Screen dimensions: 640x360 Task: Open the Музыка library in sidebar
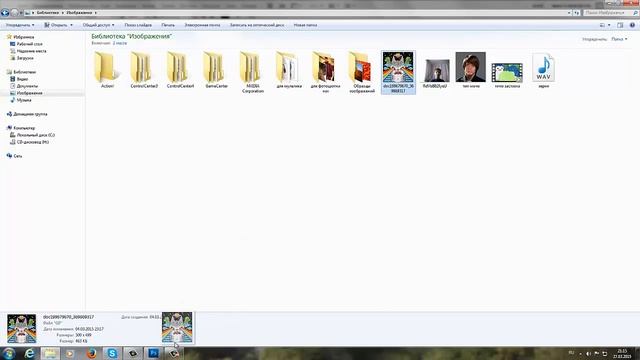tap(24, 100)
